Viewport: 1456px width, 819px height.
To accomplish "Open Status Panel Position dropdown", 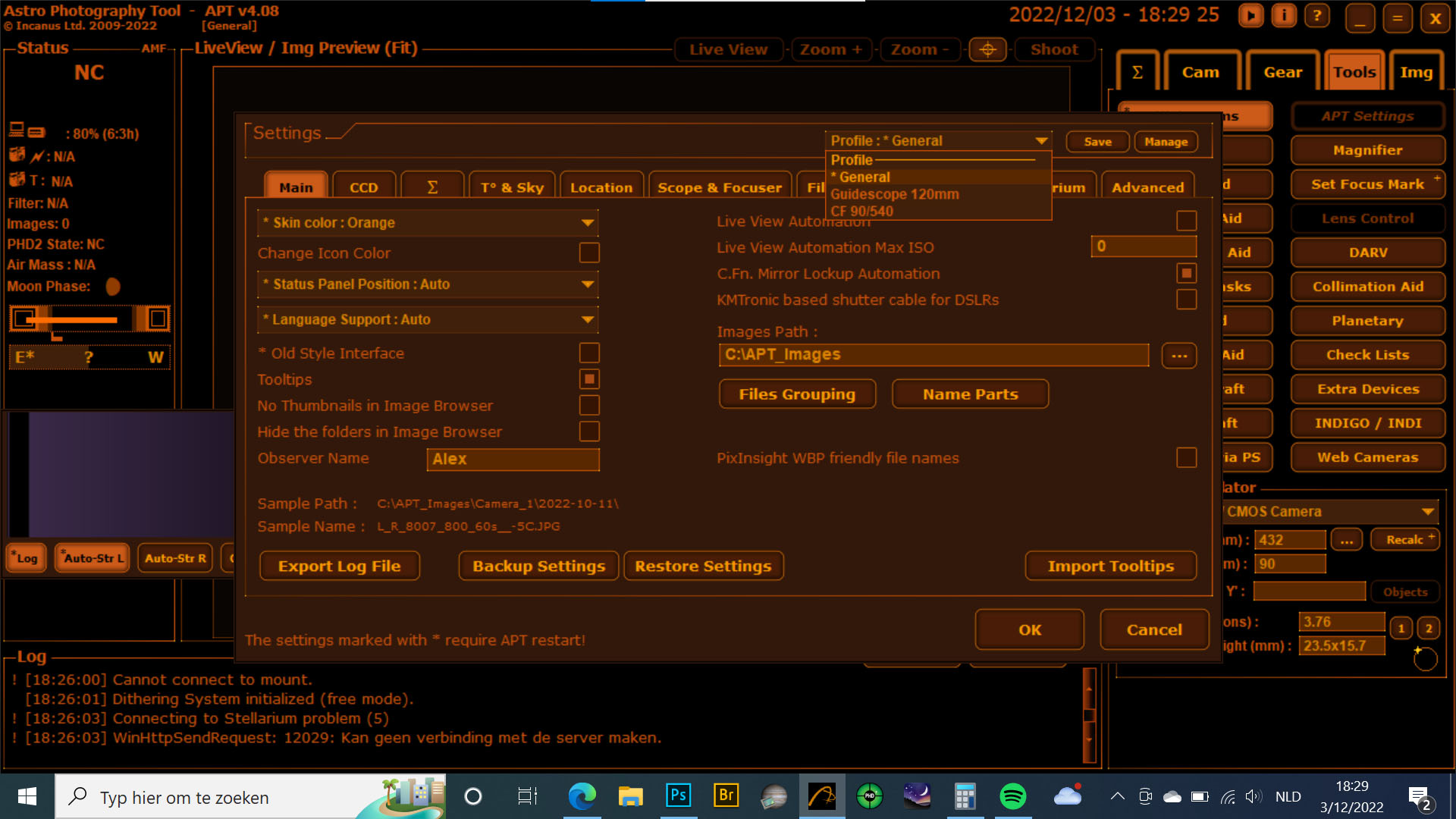I will point(428,284).
